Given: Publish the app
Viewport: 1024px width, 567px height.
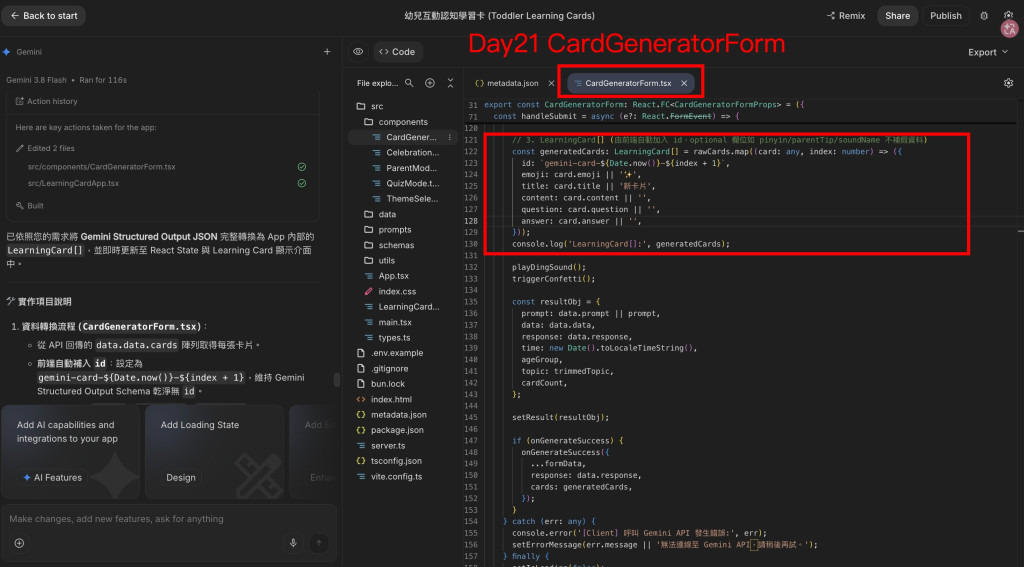Looking at the screenshot, I should 946,16.
